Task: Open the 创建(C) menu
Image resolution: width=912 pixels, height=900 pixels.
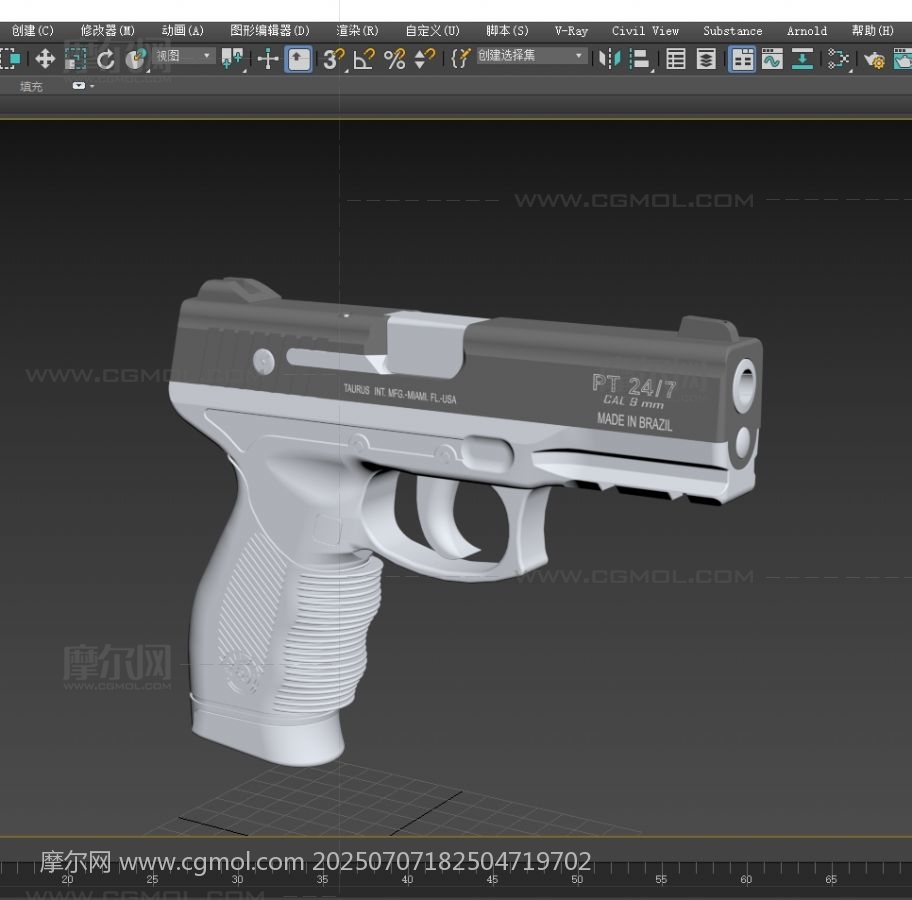Action: (33, 31)
